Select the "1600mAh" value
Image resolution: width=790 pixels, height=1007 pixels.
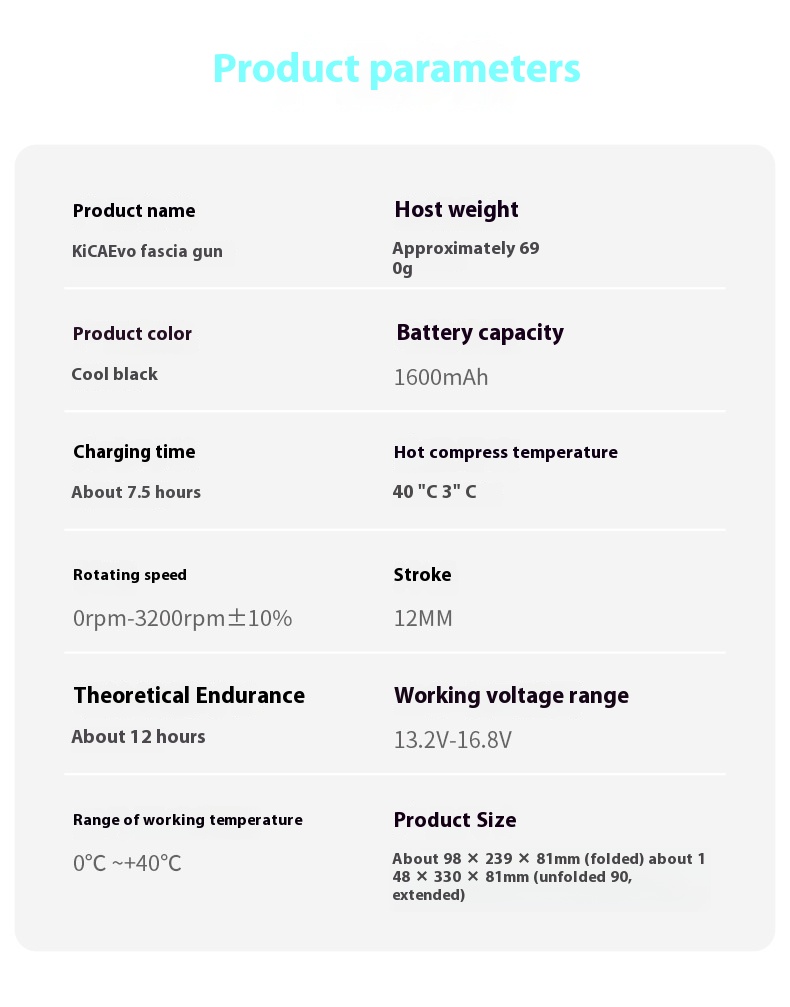coord(441,377)
